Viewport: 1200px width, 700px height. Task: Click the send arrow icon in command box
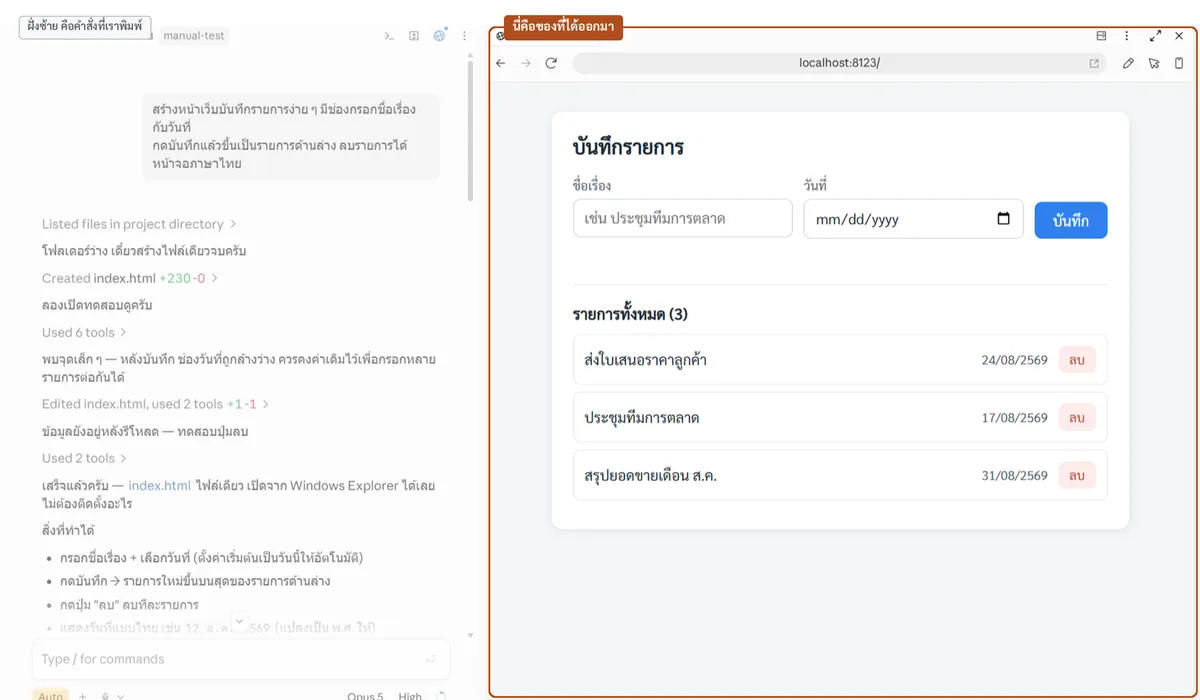430,659
